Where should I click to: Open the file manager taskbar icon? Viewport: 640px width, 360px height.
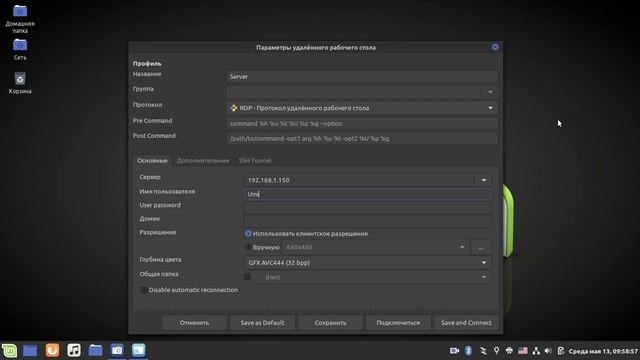(96, 350)
